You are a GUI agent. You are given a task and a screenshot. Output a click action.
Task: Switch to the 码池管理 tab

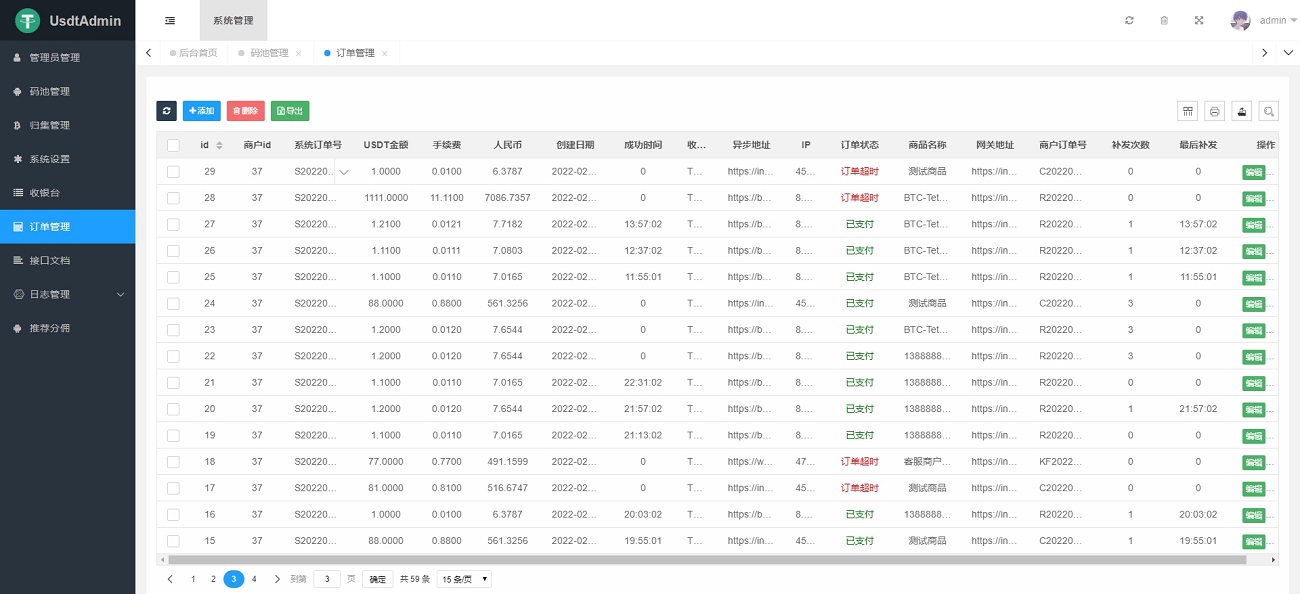pyautogui.click(x=268, y=53)
